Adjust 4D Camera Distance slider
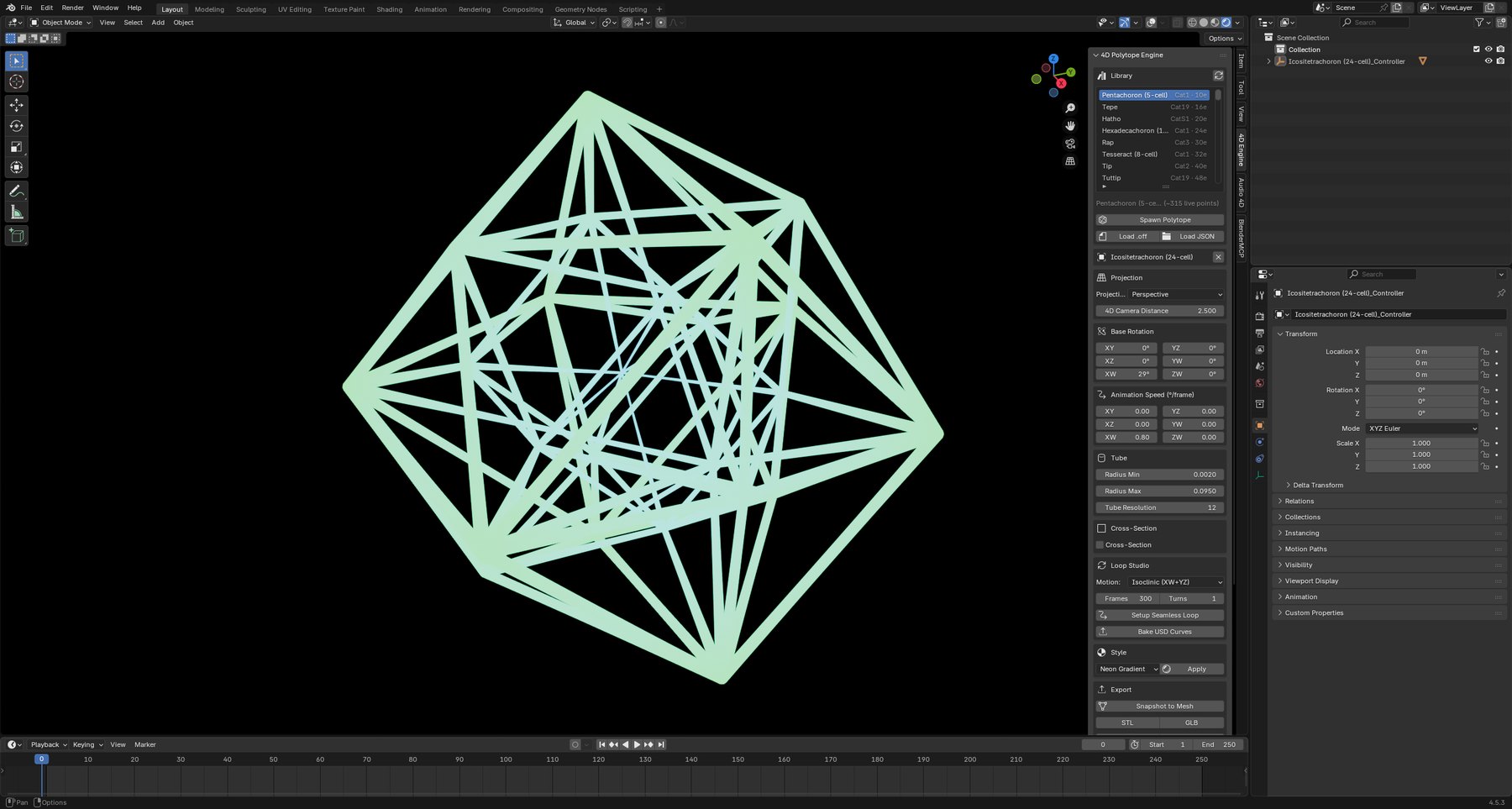 (1159, 311)
